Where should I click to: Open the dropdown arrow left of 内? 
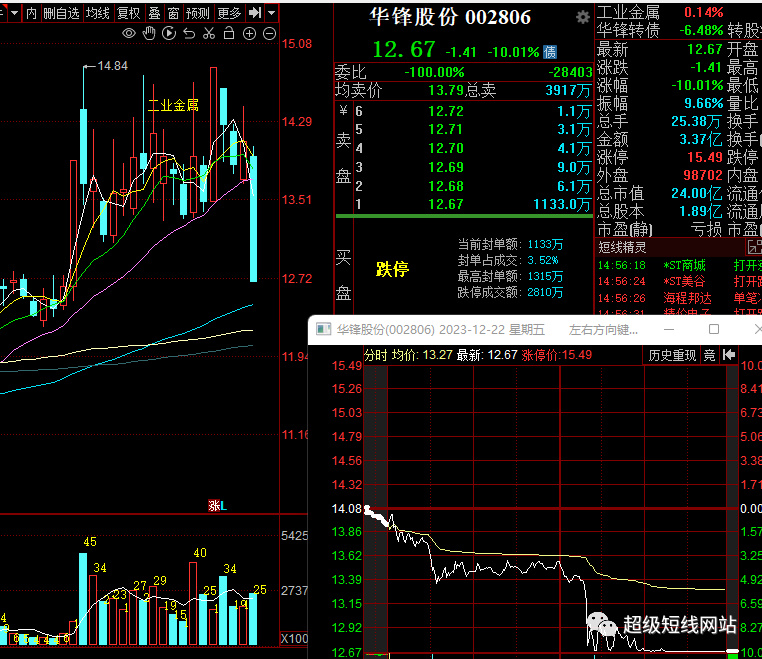14,13
